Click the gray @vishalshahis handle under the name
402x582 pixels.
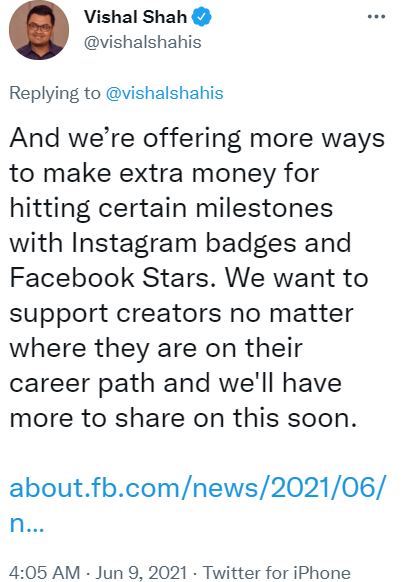pos(143,42)
